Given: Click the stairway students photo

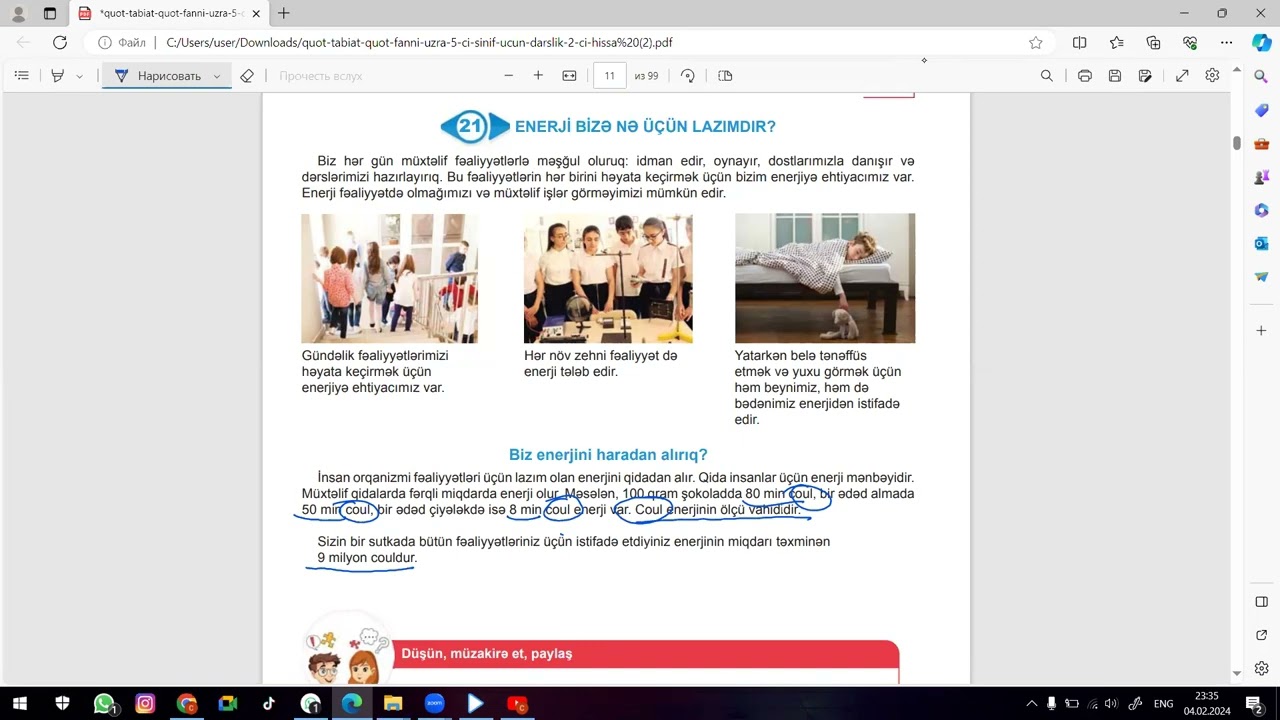Looking at the screenshot, I should tap(389, 278).
